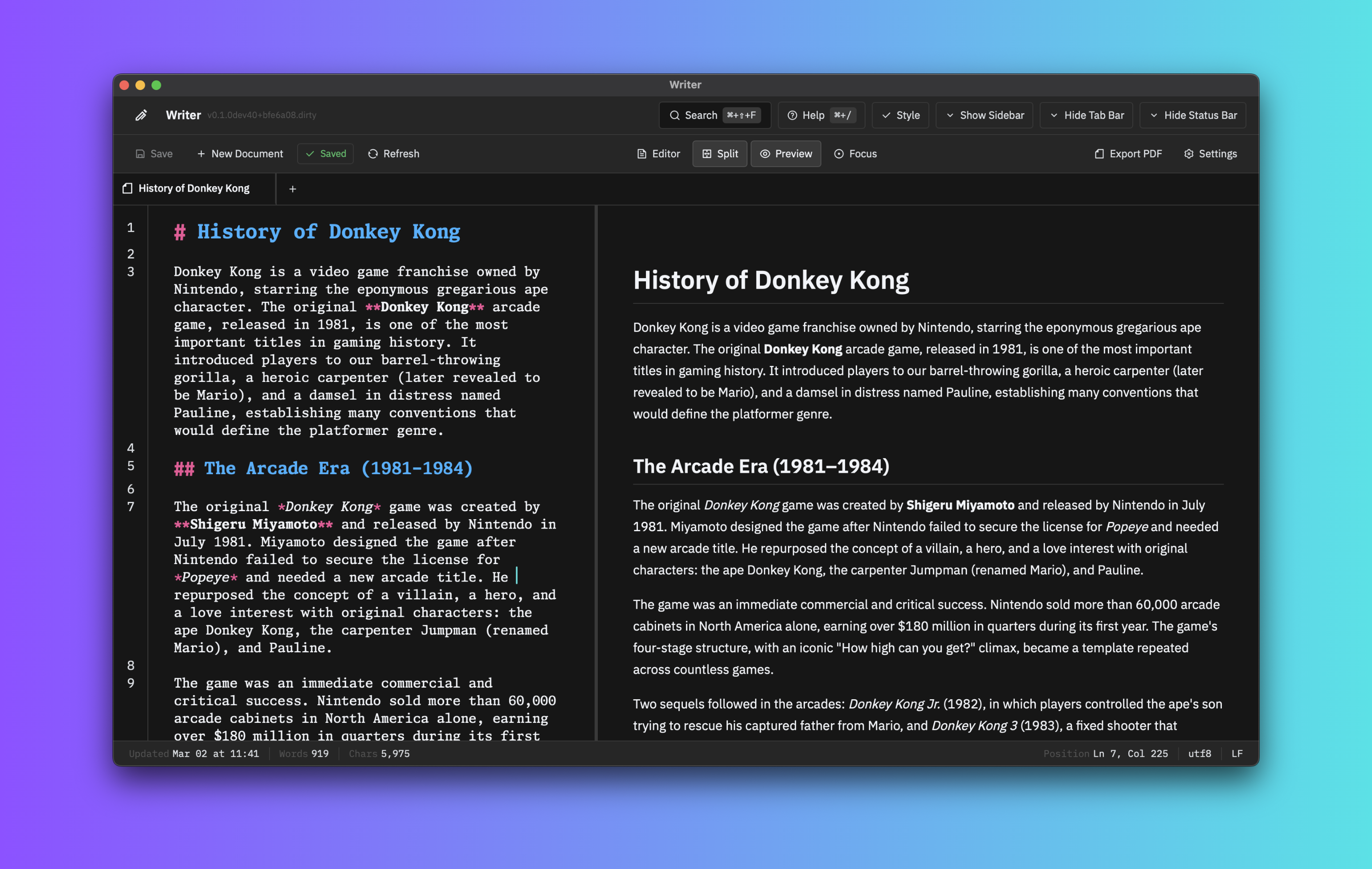Open the Style menu
The width and height of the screenshot is (1372, 869).
coord(900,115)
